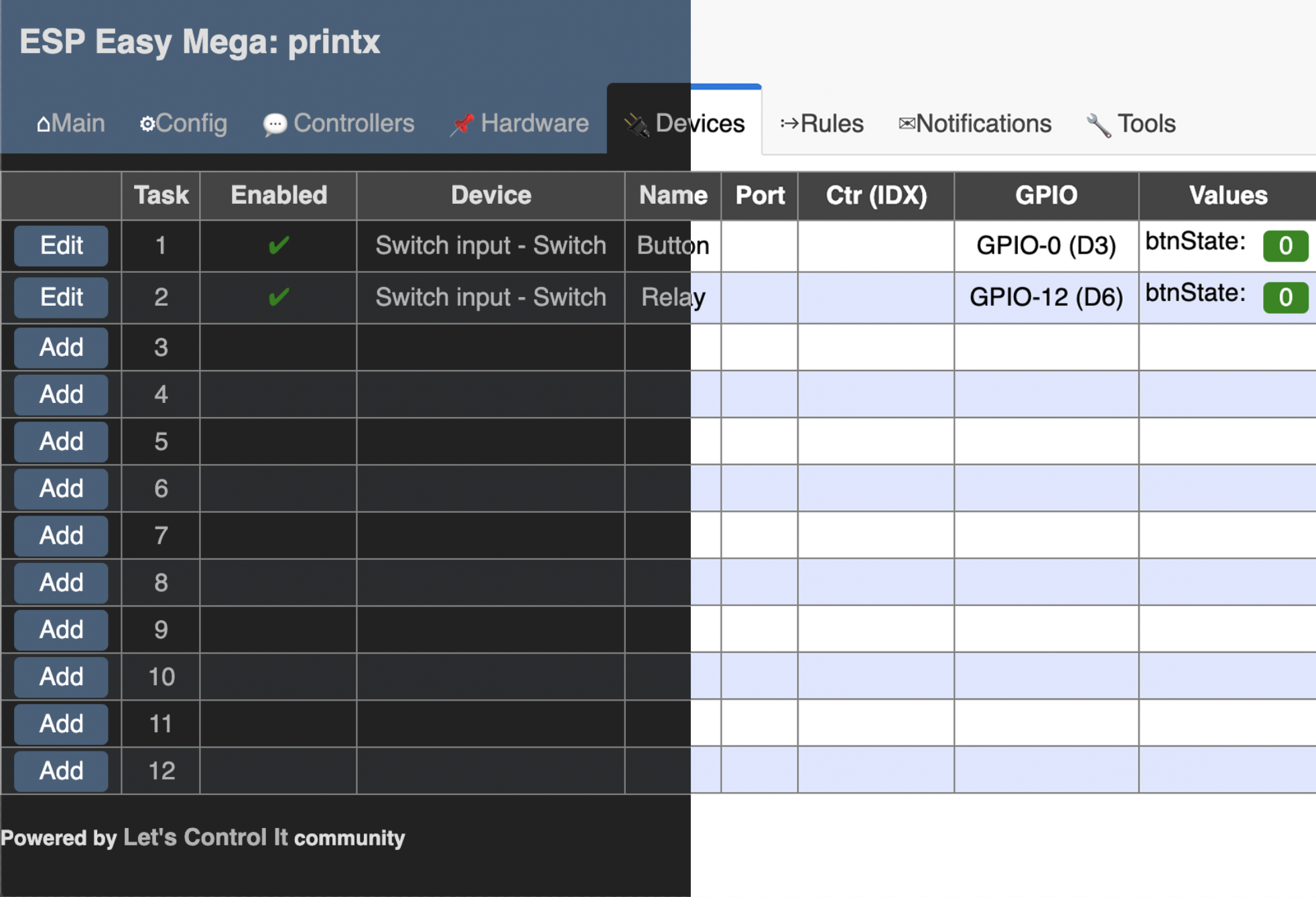Viewport: 1316px width, 897px height.
Task: Click the Rules arrow icon
Action: pos(789,123)
